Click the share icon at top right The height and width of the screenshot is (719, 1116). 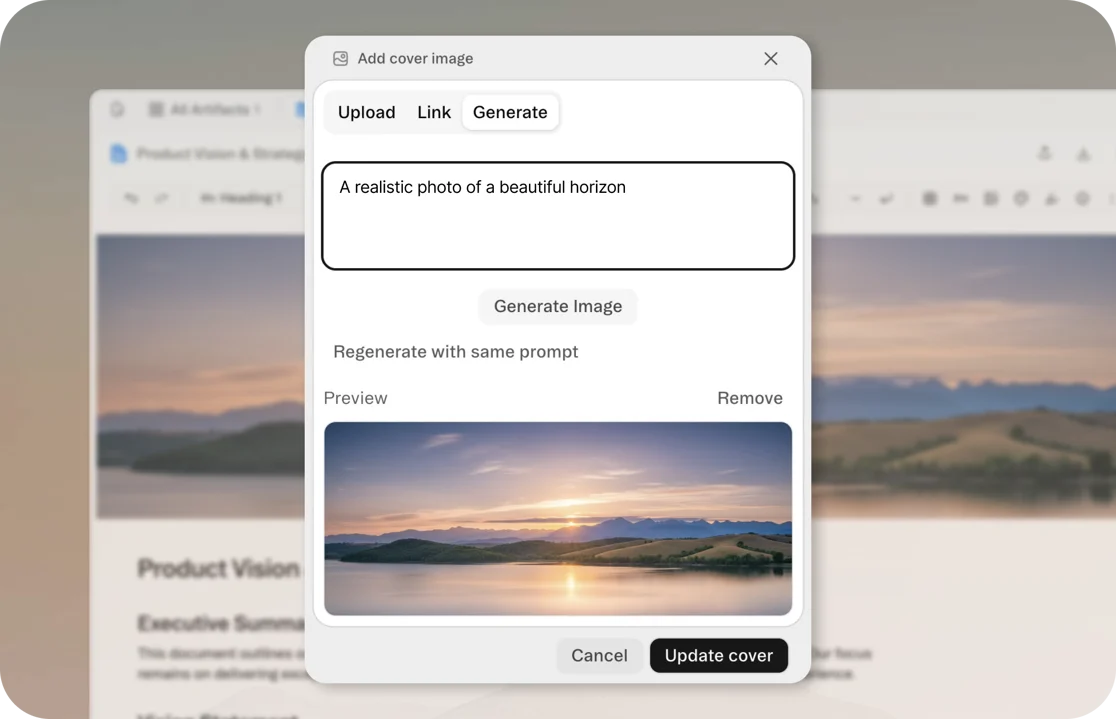(x=1044, y=153)
